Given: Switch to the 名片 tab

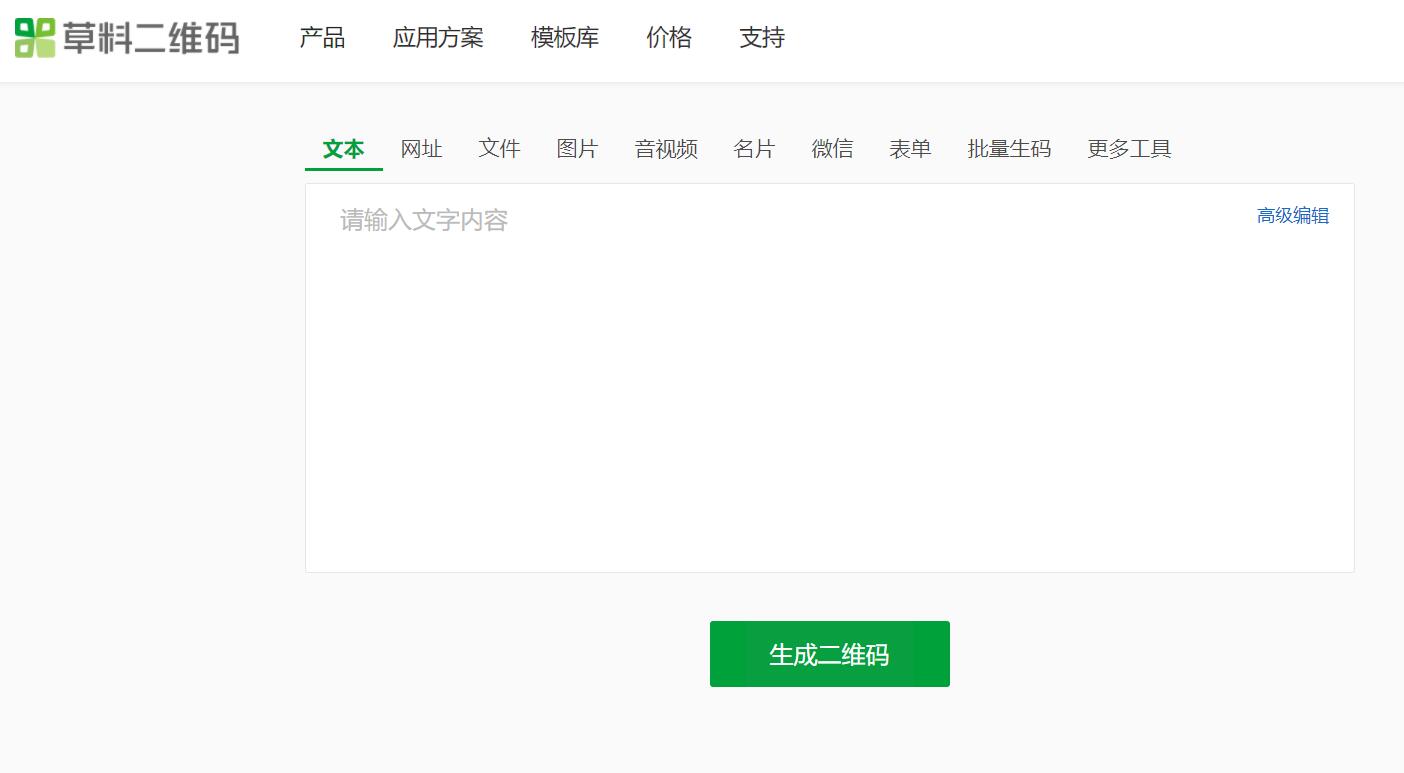Looking at the screenshot, I should pos(754,148).
